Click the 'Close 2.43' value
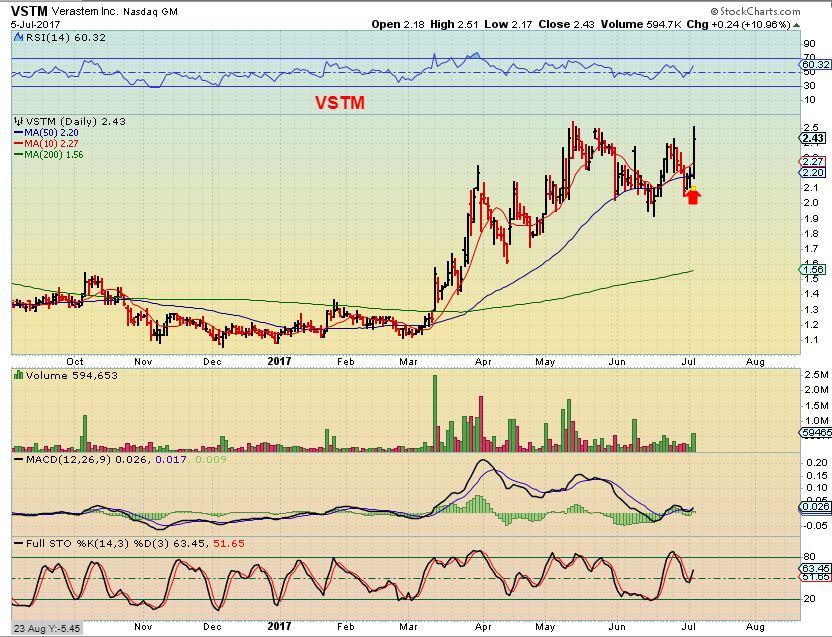 tap(566, 24)
